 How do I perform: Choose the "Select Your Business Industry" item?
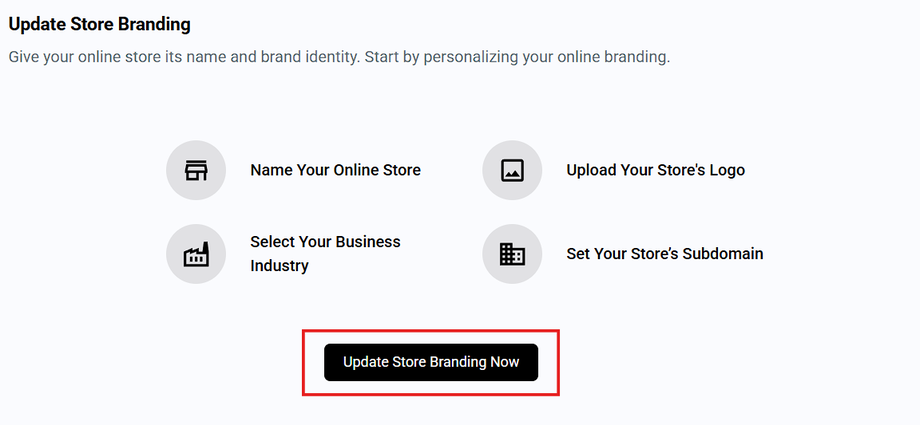[x=325, y=254]
